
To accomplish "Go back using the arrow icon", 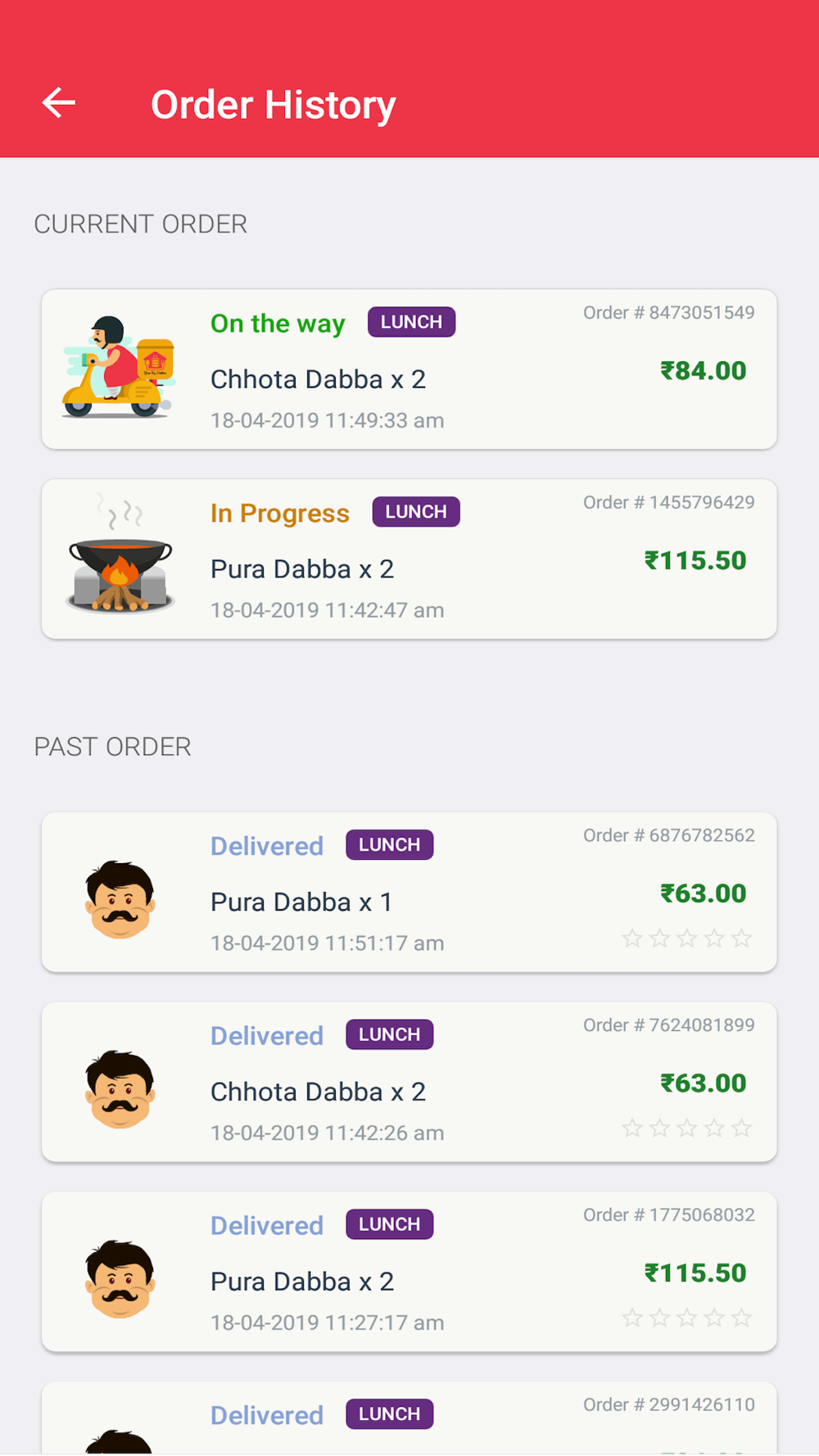I will [x=59, y=103].
